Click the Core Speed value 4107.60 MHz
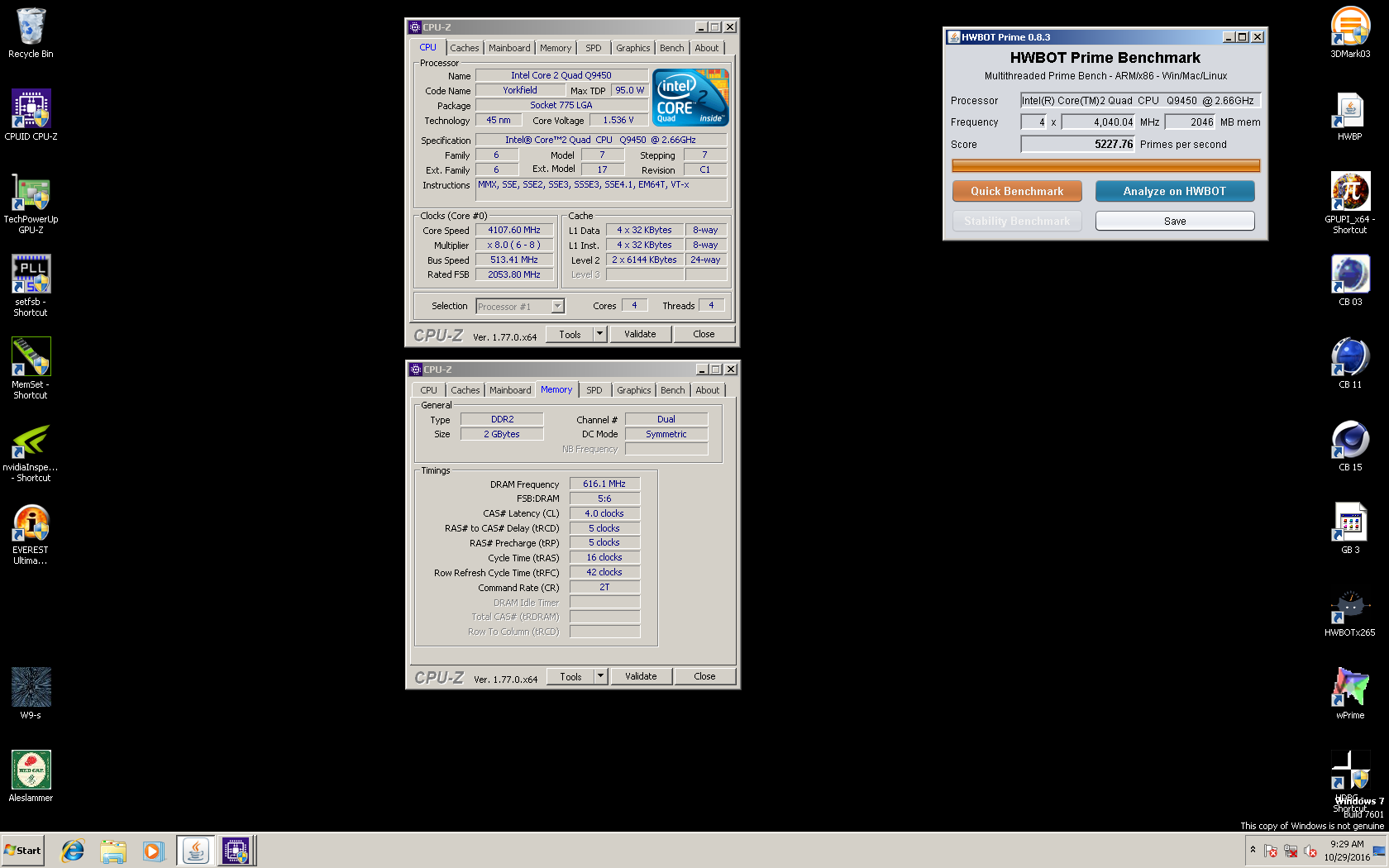Viewport: 1389px width, 868px height. pyautogui.click(x=514, y=230)
